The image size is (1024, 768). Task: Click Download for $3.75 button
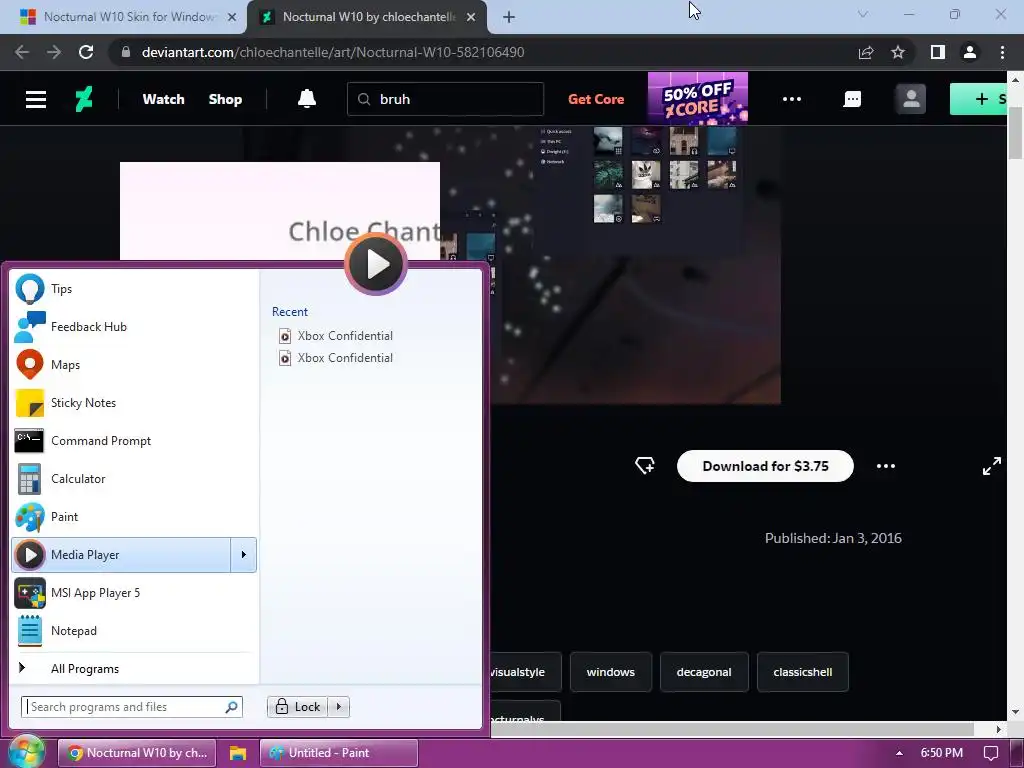tap(765, 466)
